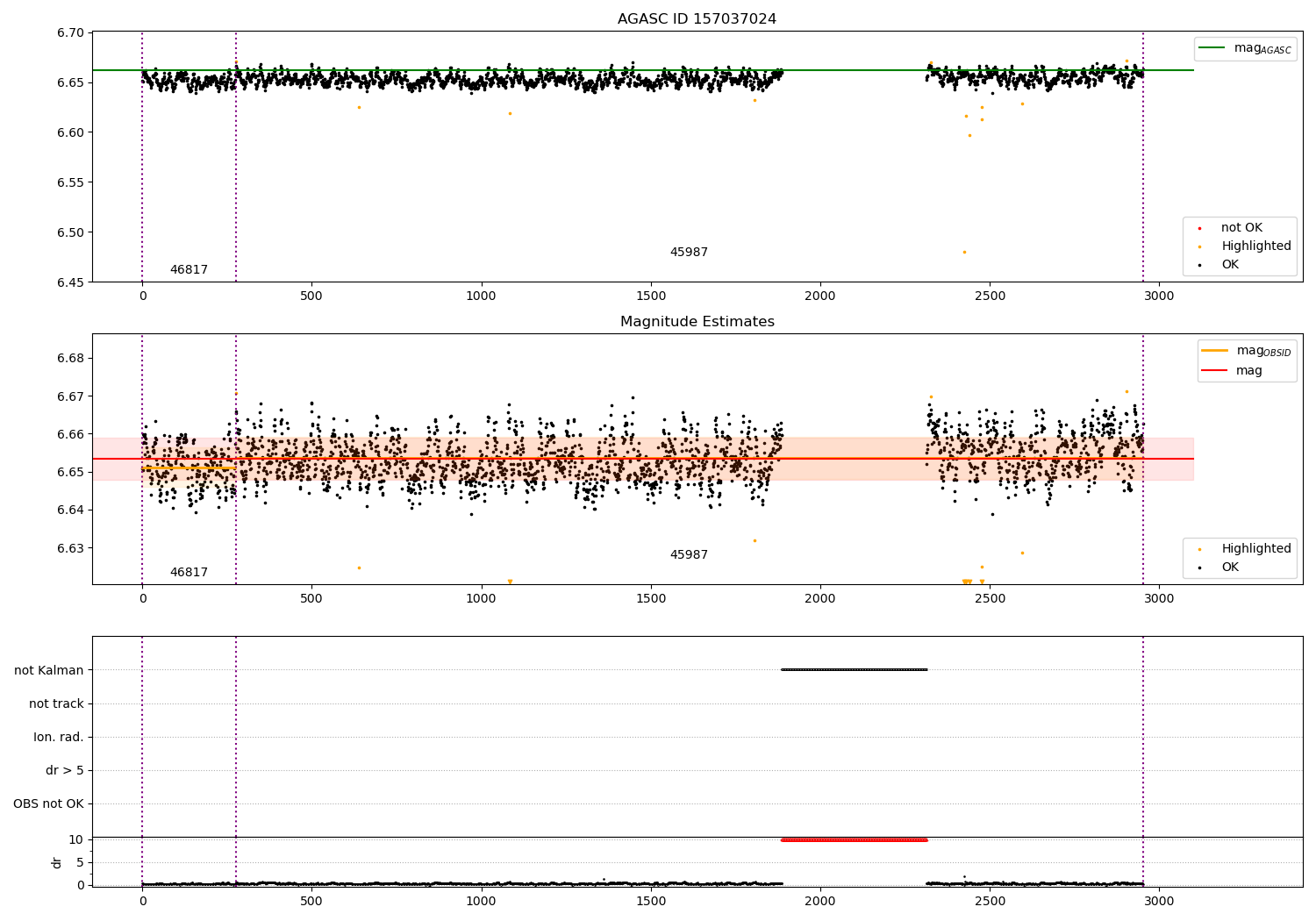Click the 'AGASC ID 157037024' plot title
The width and height of the screenshot is (1316, 921).
tap(697, 19)
